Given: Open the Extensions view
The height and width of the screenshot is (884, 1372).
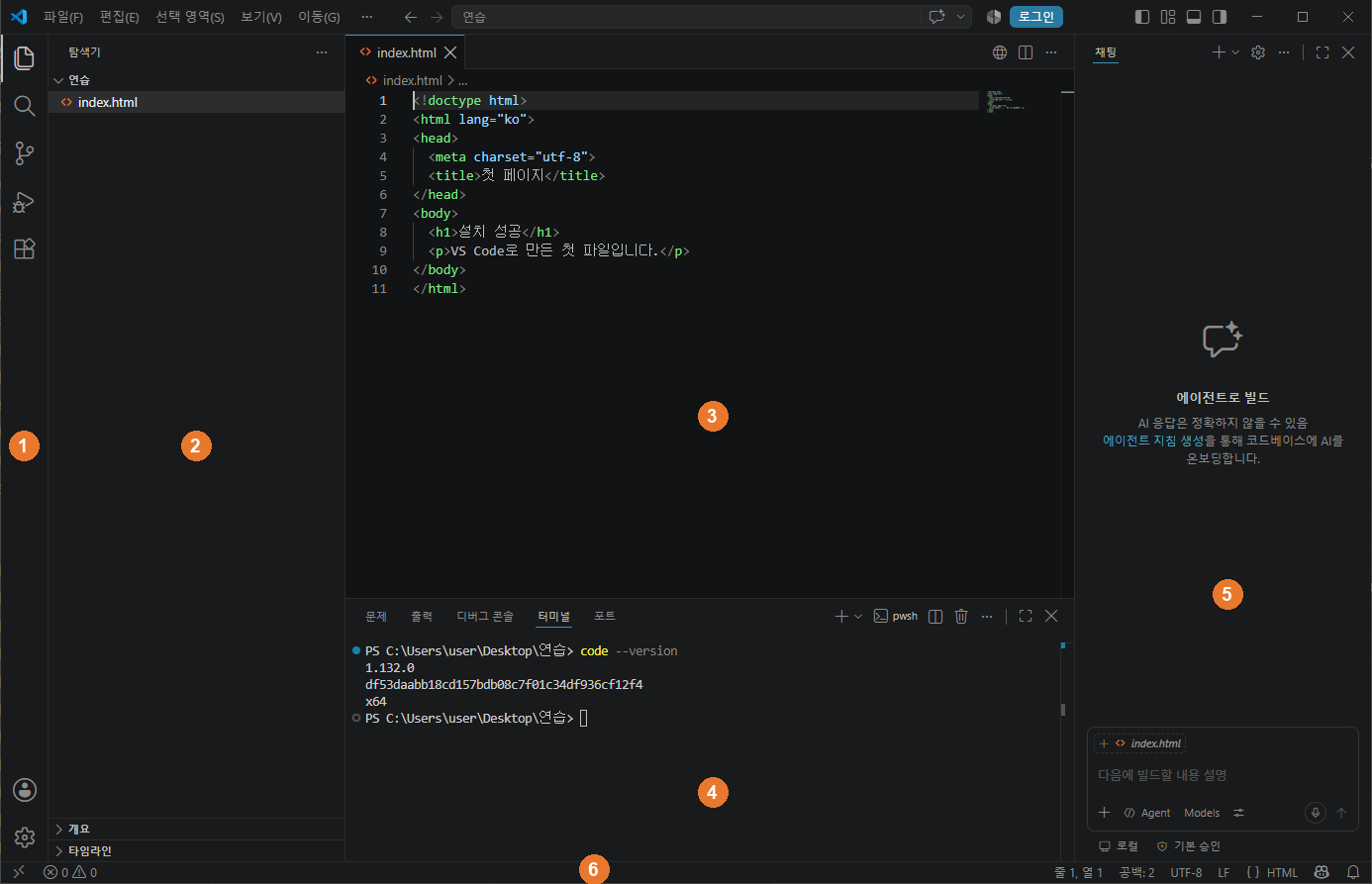Looking at the screenshot, I should tap(25, 249).
